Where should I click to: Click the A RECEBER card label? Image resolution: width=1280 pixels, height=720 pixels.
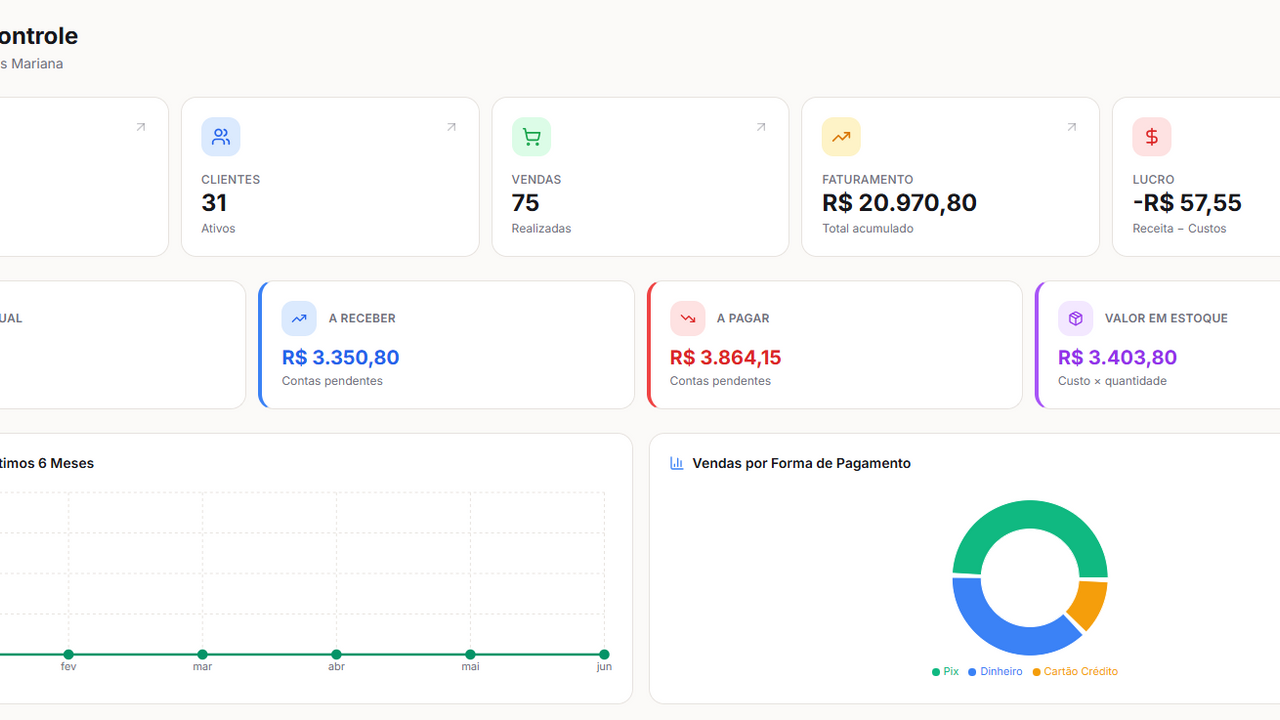pos(362,318)
